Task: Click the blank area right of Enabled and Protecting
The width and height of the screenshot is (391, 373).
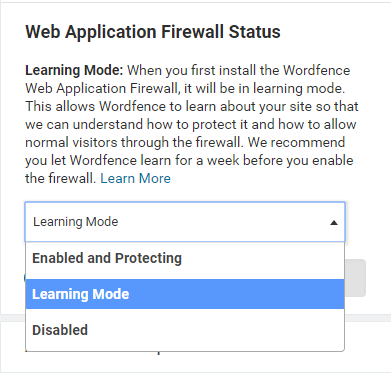Action: [263, 258]
